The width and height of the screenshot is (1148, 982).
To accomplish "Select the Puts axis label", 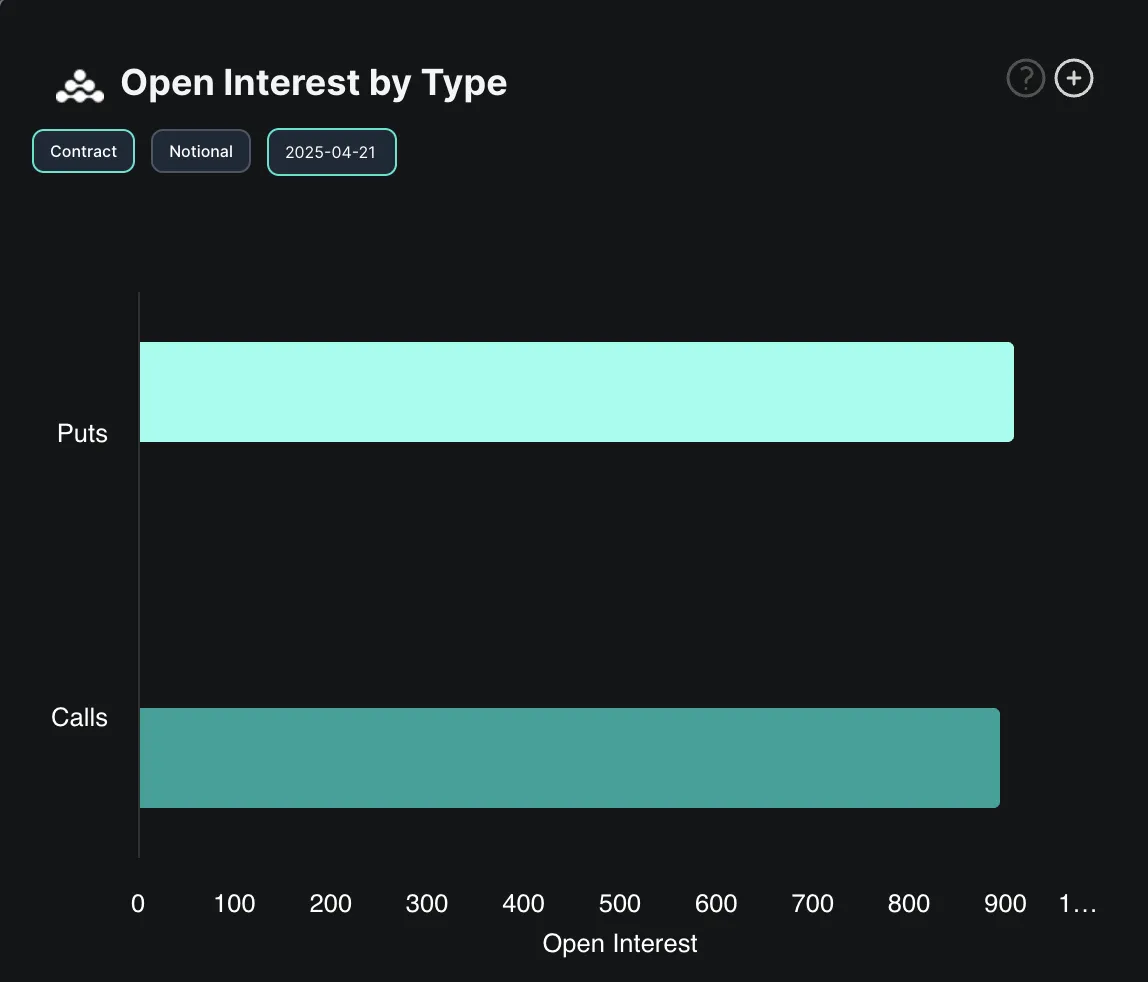I will 82,434.
